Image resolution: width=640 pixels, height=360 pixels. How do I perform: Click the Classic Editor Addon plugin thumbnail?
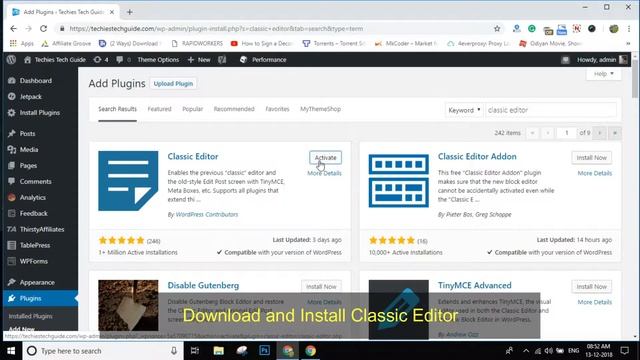[x=399, y=181]
